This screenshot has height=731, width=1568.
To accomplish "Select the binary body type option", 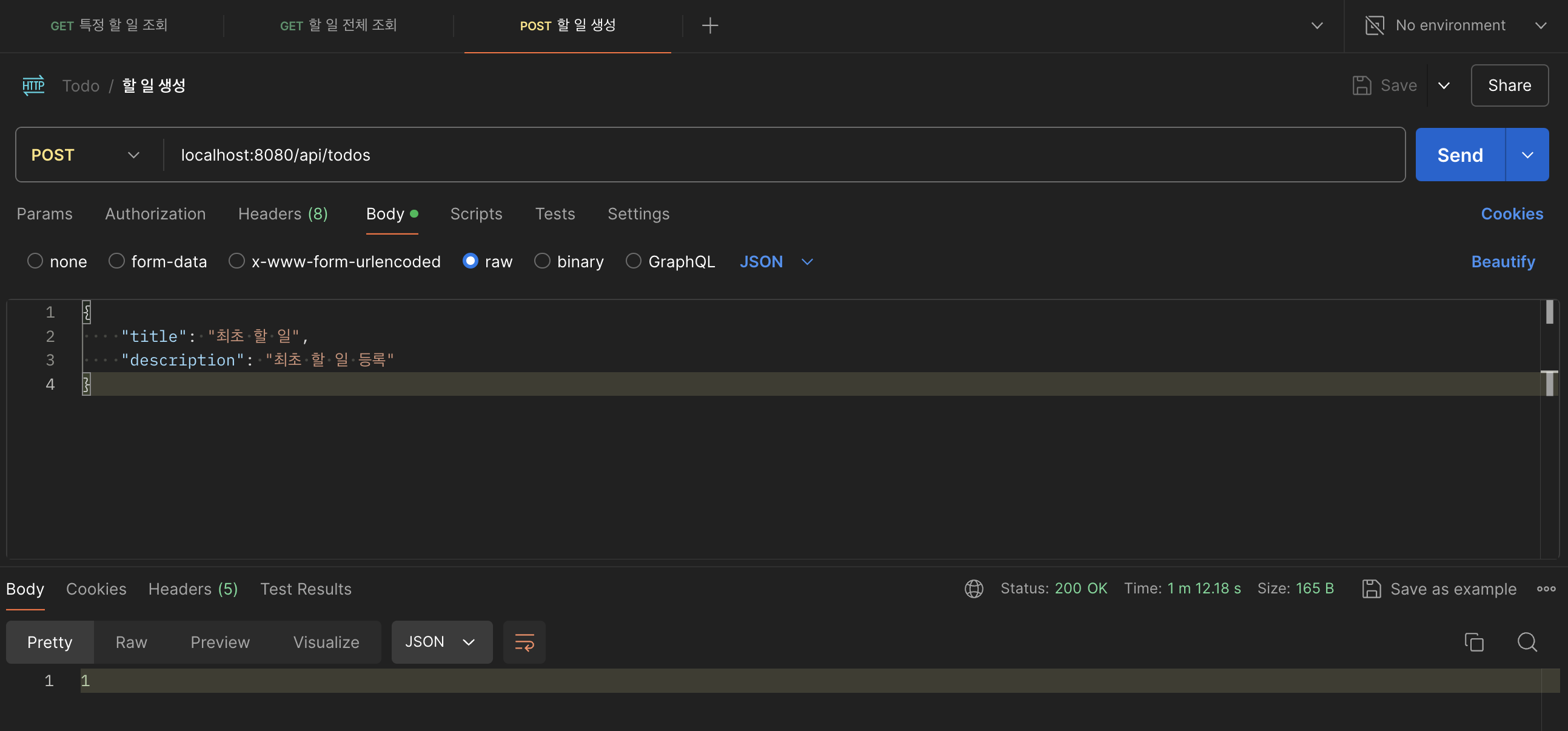I will [541, 261].
